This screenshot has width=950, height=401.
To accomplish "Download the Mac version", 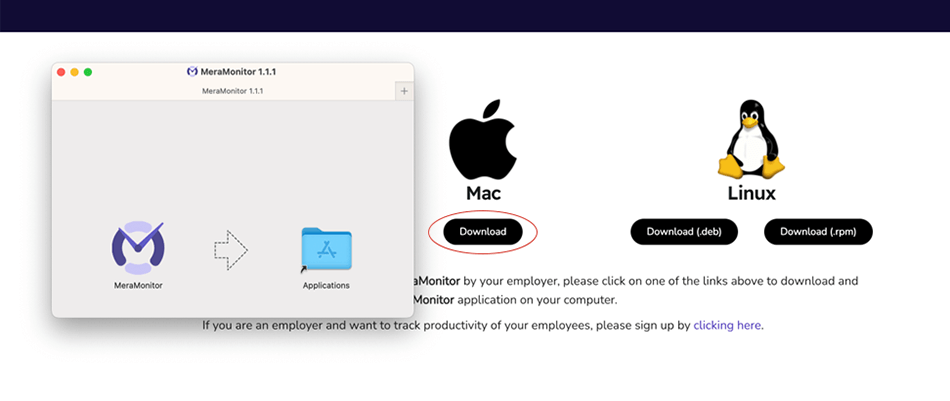I will pos(483,232).
